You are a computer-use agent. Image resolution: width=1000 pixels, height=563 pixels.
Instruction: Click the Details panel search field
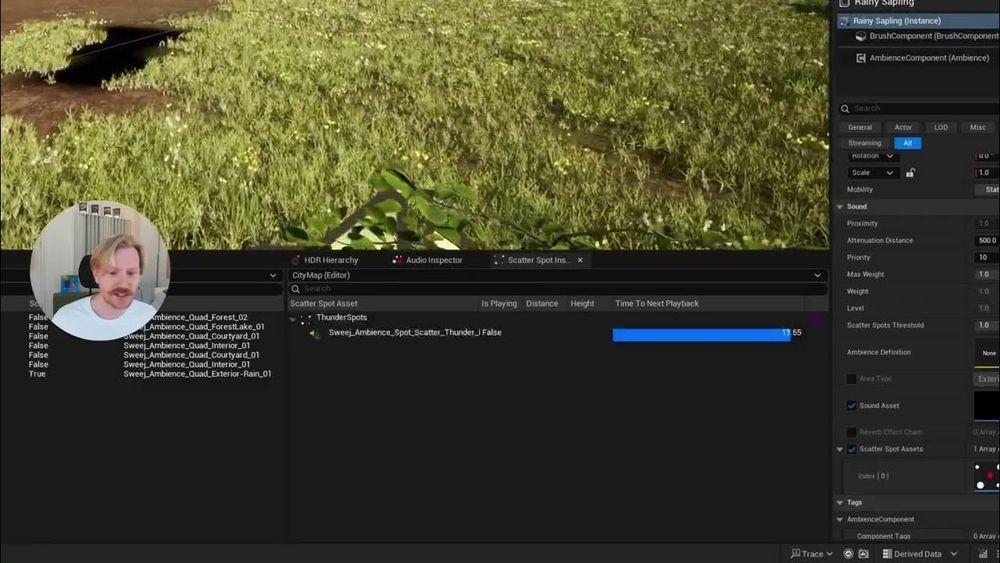pos(919,108)
